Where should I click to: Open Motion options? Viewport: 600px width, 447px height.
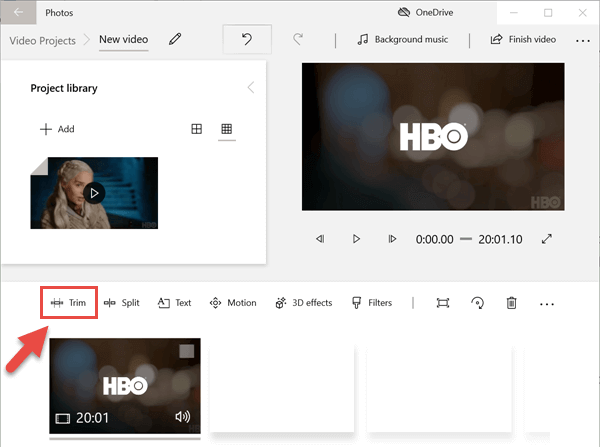click(233, 303)
